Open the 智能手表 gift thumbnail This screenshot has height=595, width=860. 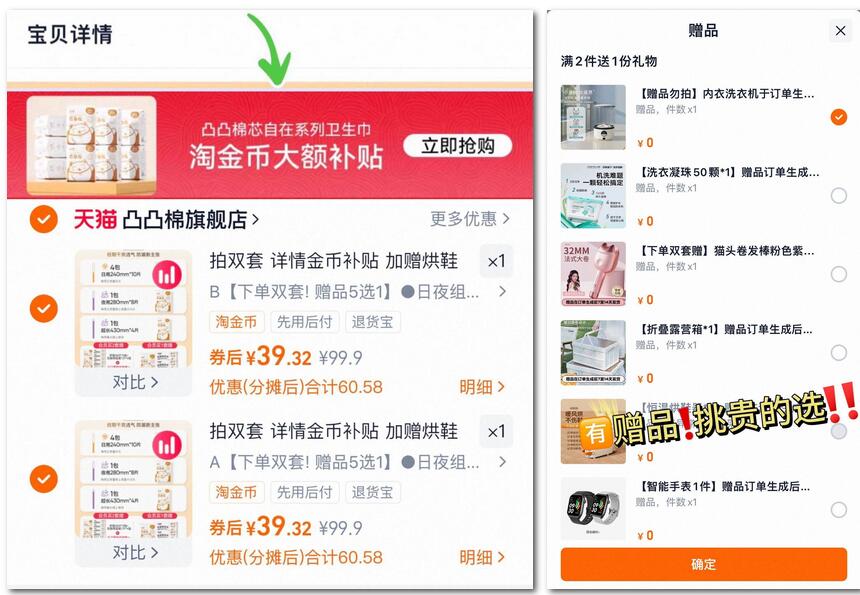pyautogui.click(x=593, y=509)
